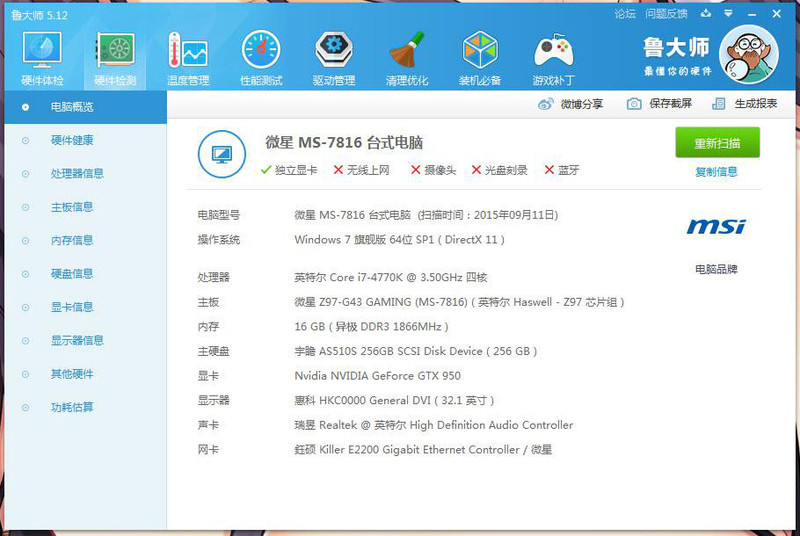Open the 论坛 forum link
Image resolution: width=800 pixels, height=536 pixels.
point(625,14)
